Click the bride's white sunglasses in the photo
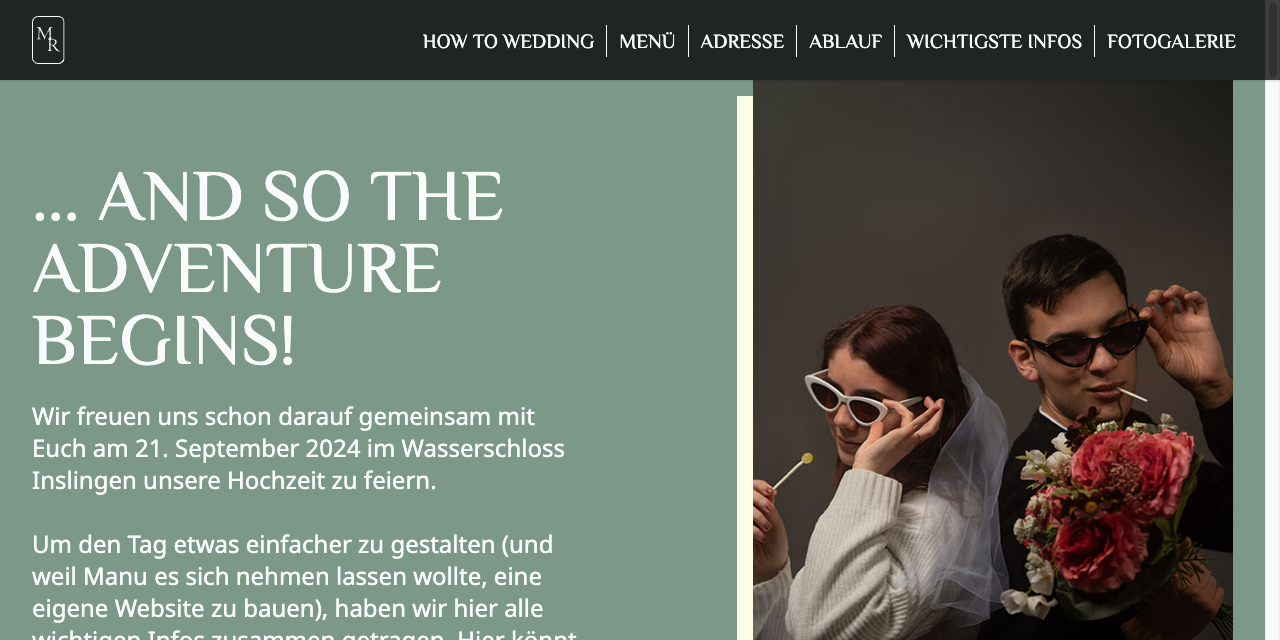The height and width of the screenshot is (640, 1280). tap(860, 397)
